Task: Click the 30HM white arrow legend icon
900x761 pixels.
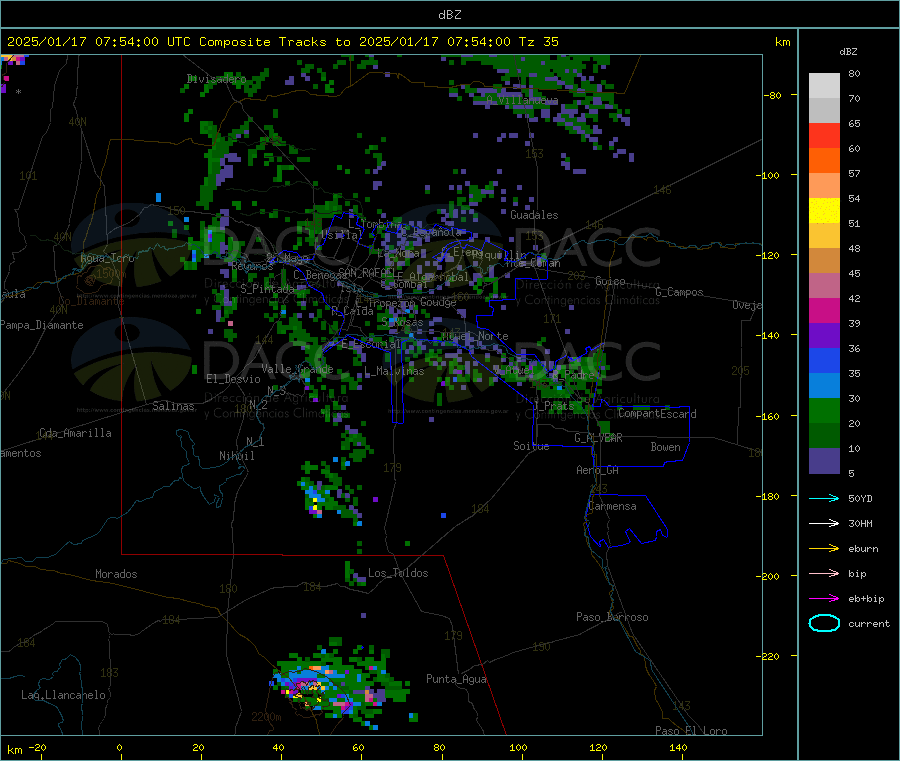Action: tap(824, 523)
